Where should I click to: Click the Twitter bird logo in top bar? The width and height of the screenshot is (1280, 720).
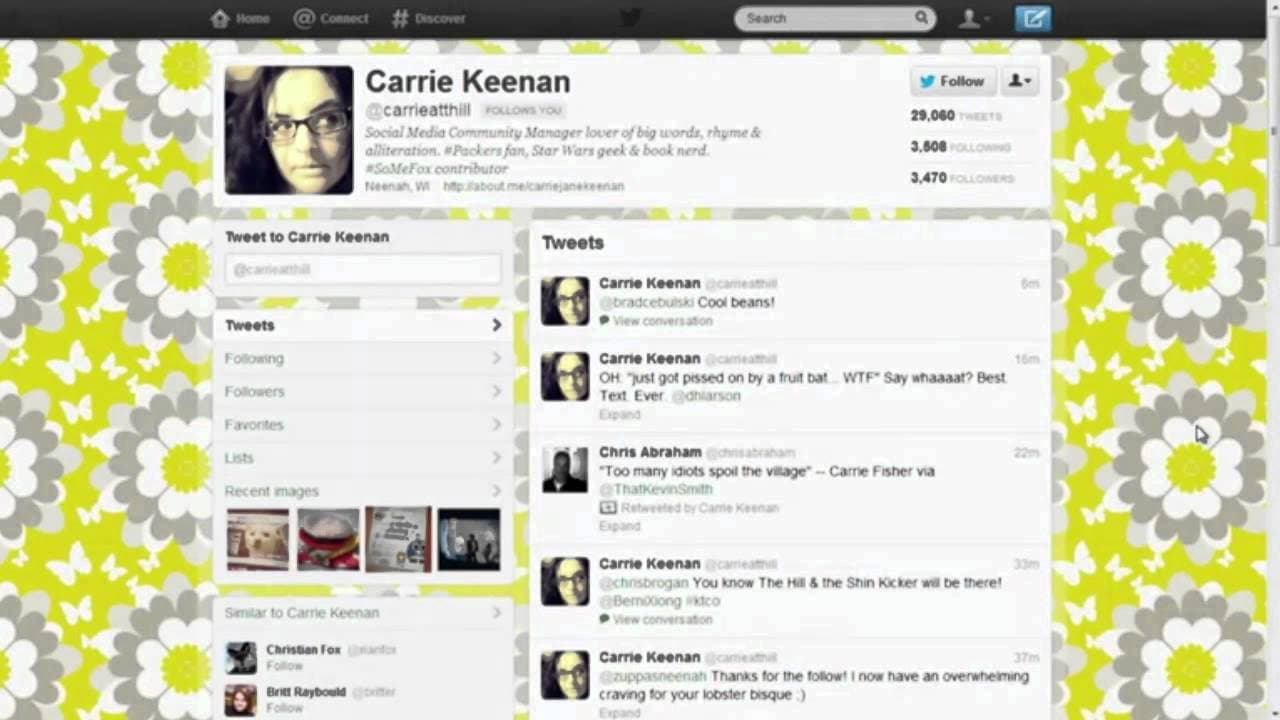point(630,18)
